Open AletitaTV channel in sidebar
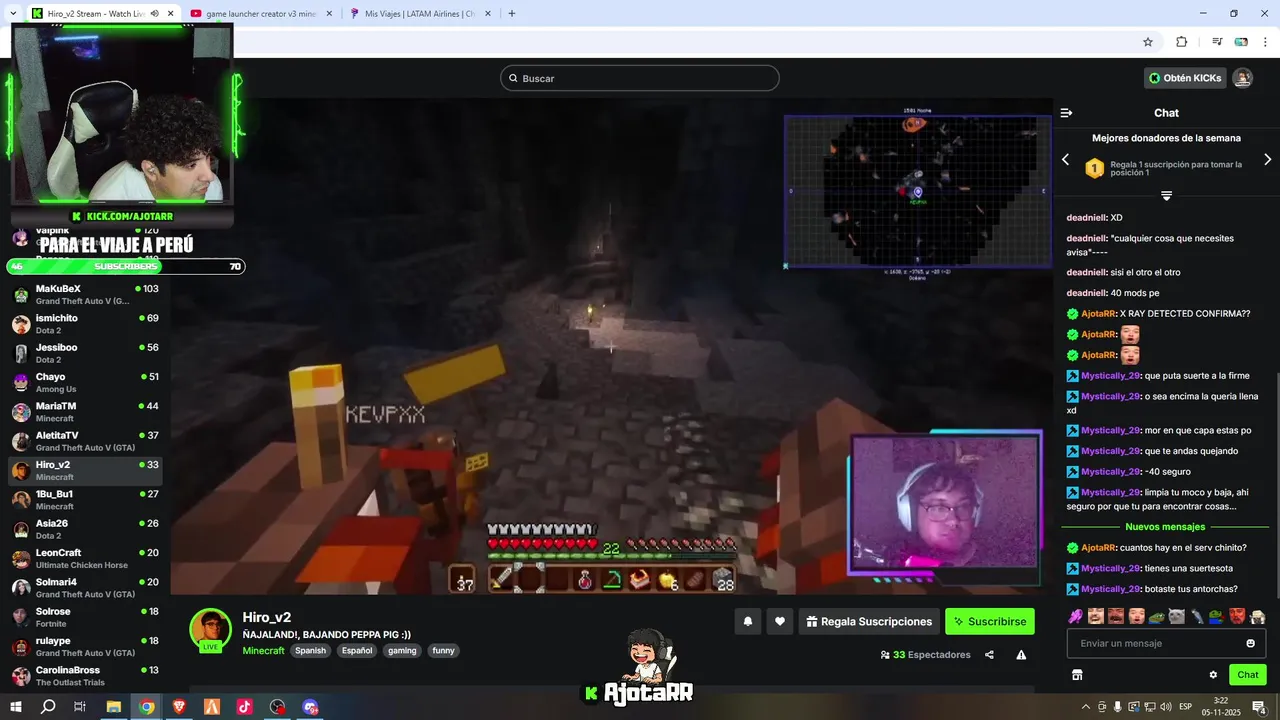1280x720 pixels. click(x=85, y=441)
